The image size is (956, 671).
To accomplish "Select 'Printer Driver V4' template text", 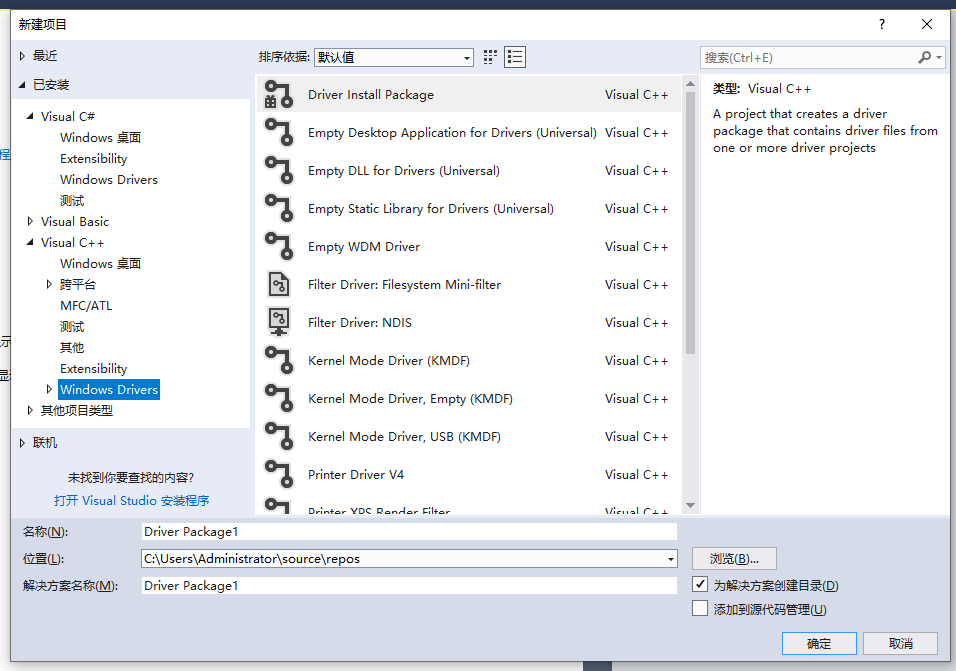I will click(x=356, y=475).
